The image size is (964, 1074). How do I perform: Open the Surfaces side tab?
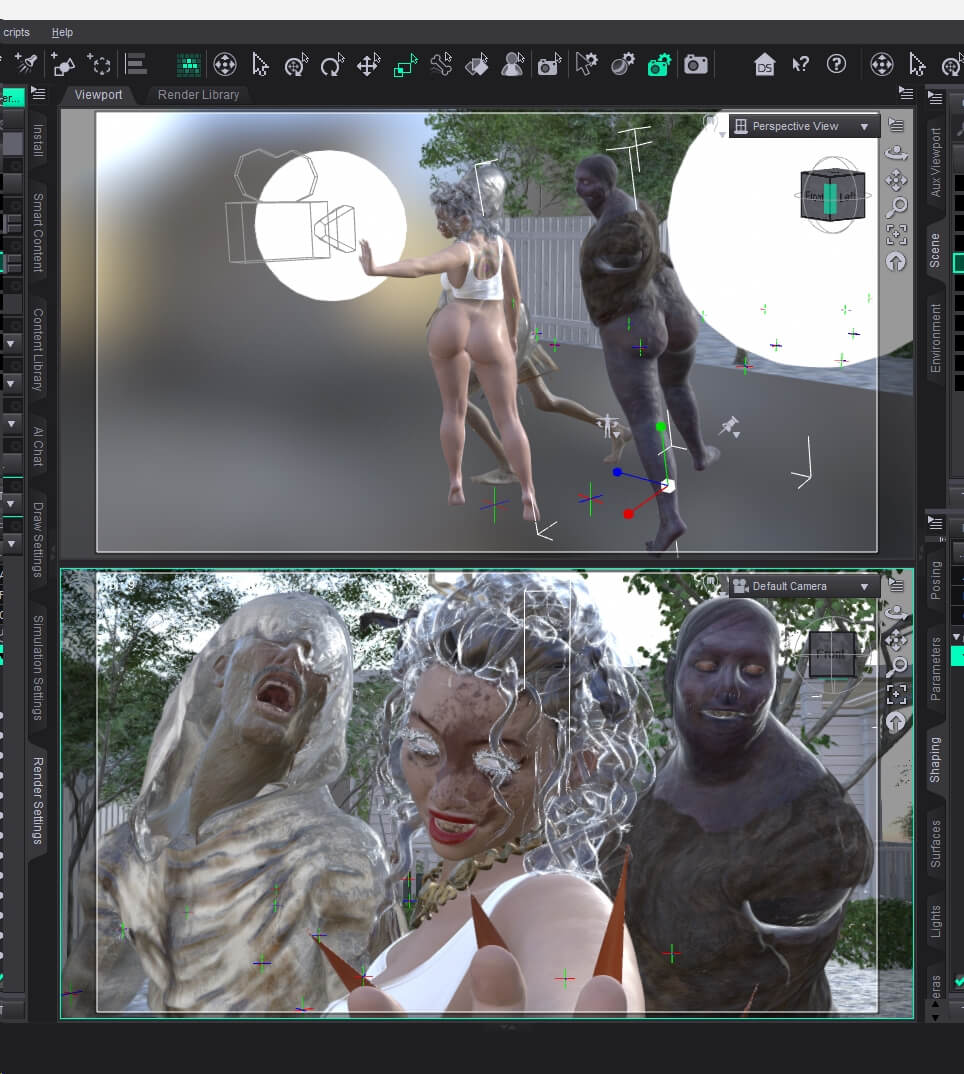935,844
